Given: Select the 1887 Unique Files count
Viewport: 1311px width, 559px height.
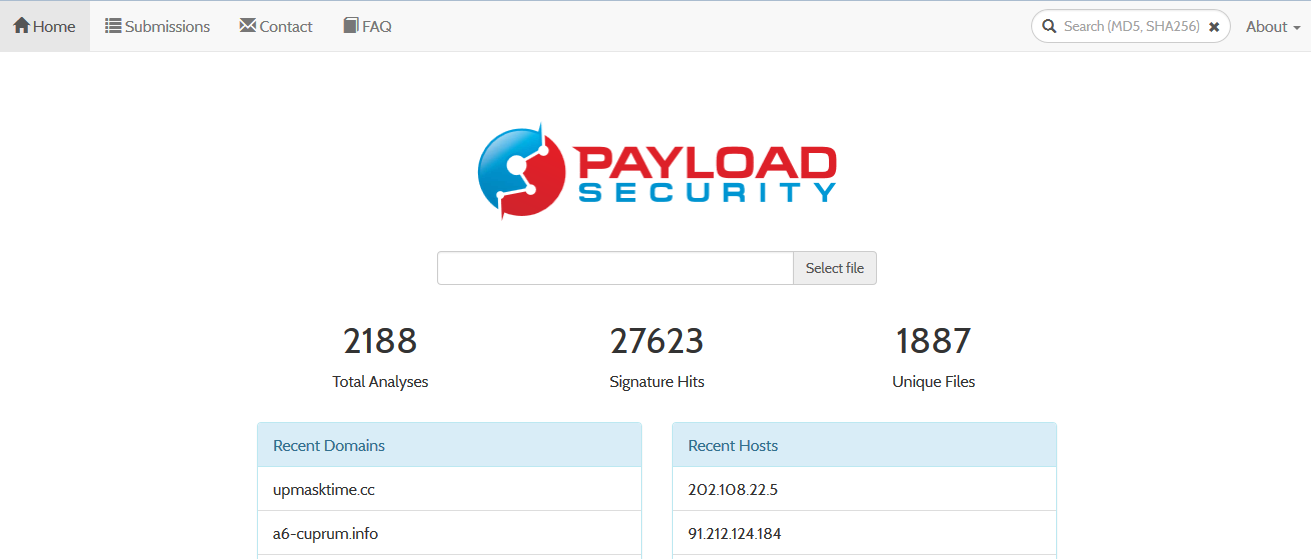Looking at the screenshot, I should [x=933, y=341].
